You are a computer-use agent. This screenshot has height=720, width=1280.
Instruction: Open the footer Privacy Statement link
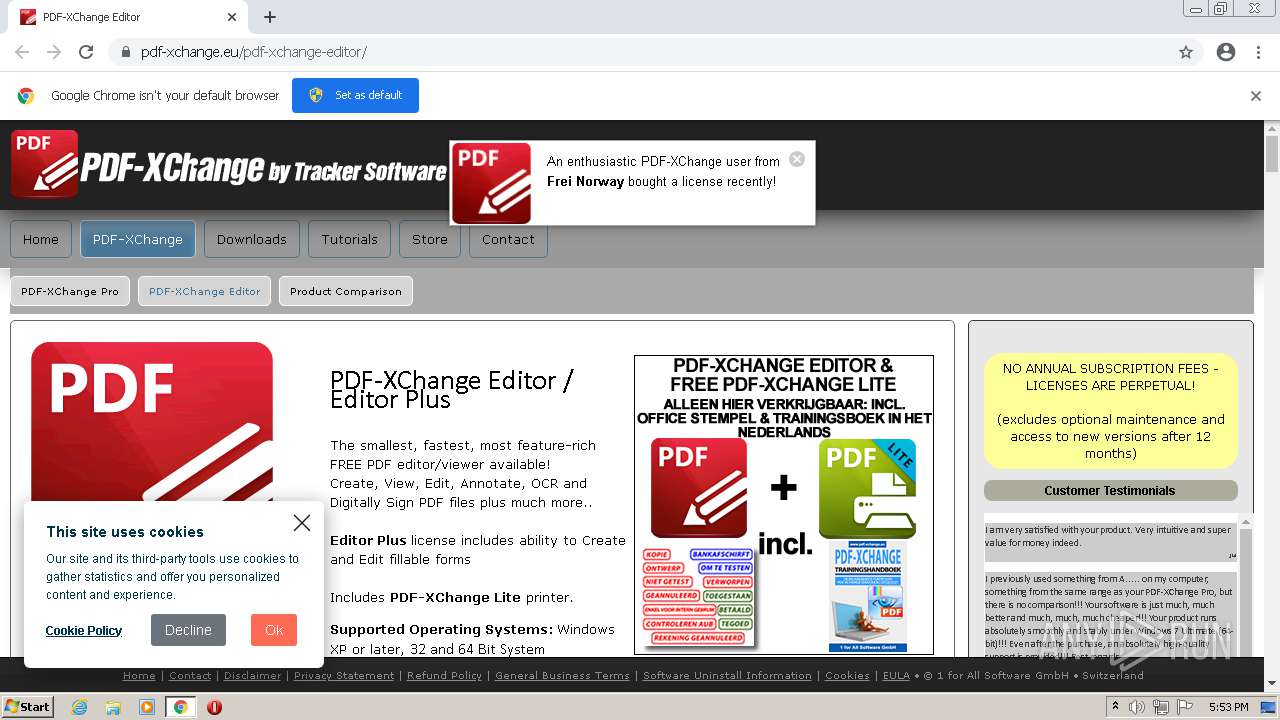click(x=344, y=676)
